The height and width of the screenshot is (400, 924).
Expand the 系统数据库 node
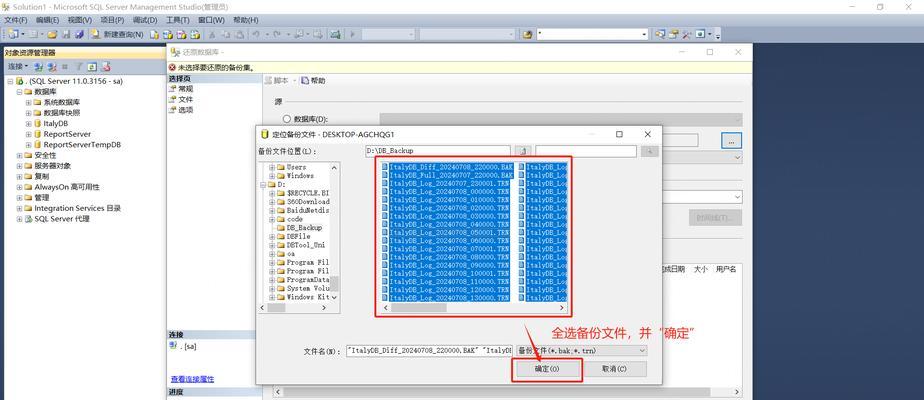coord(28,103)
